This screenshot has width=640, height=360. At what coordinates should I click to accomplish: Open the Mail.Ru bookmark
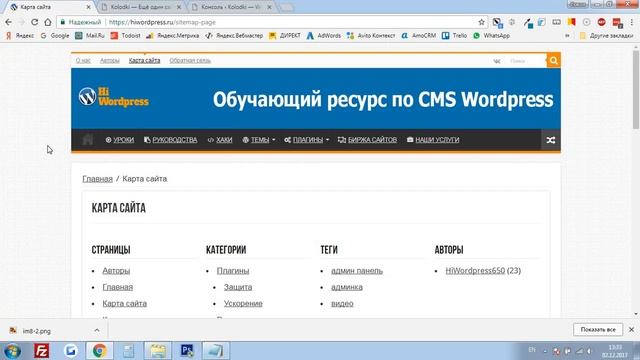point(90,36)
